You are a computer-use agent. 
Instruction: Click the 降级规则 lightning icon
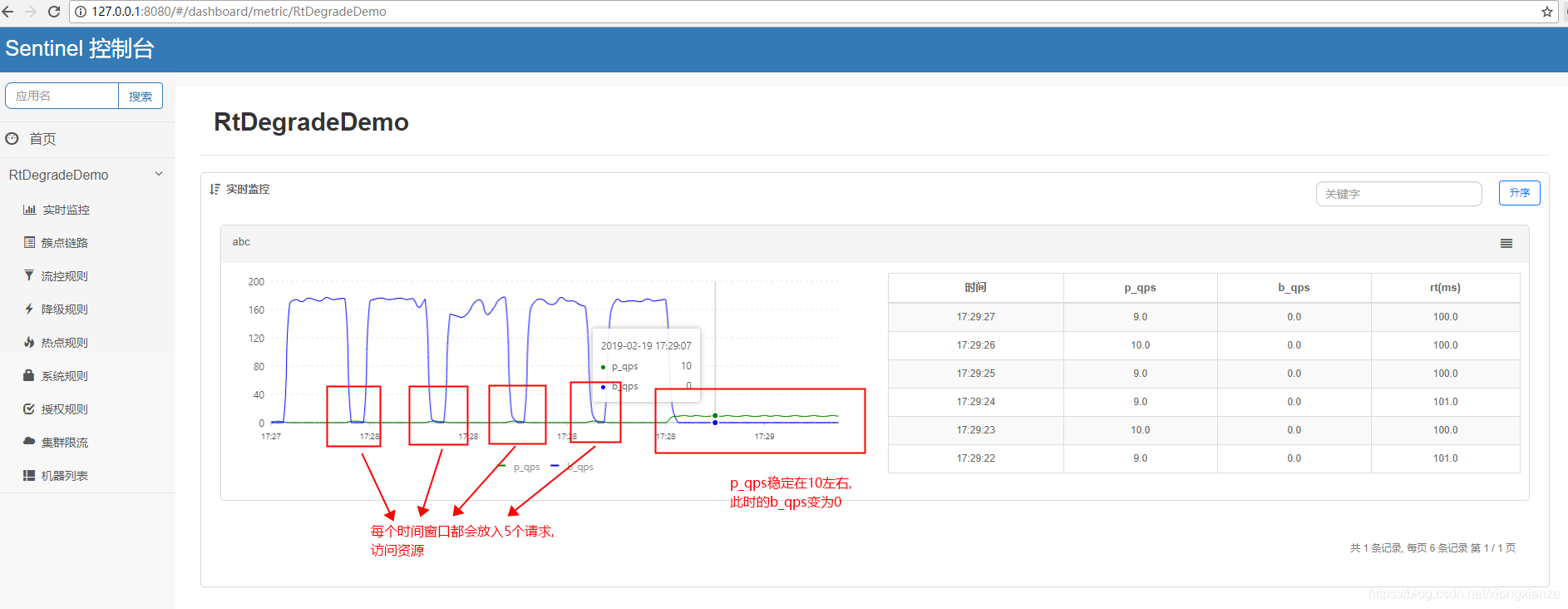tap(29, 309)
